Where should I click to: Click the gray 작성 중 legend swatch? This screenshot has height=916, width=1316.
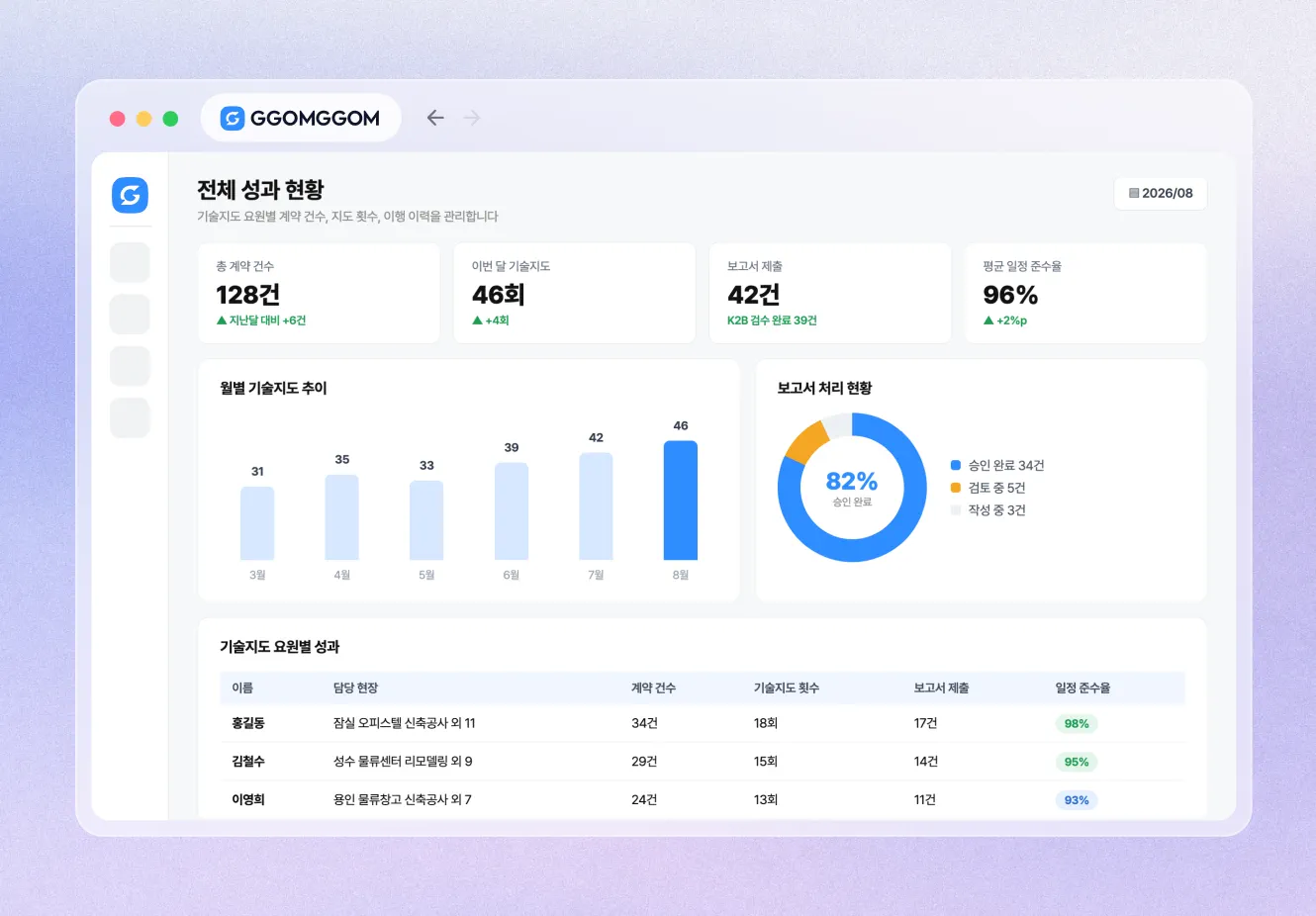coord(956,510)
